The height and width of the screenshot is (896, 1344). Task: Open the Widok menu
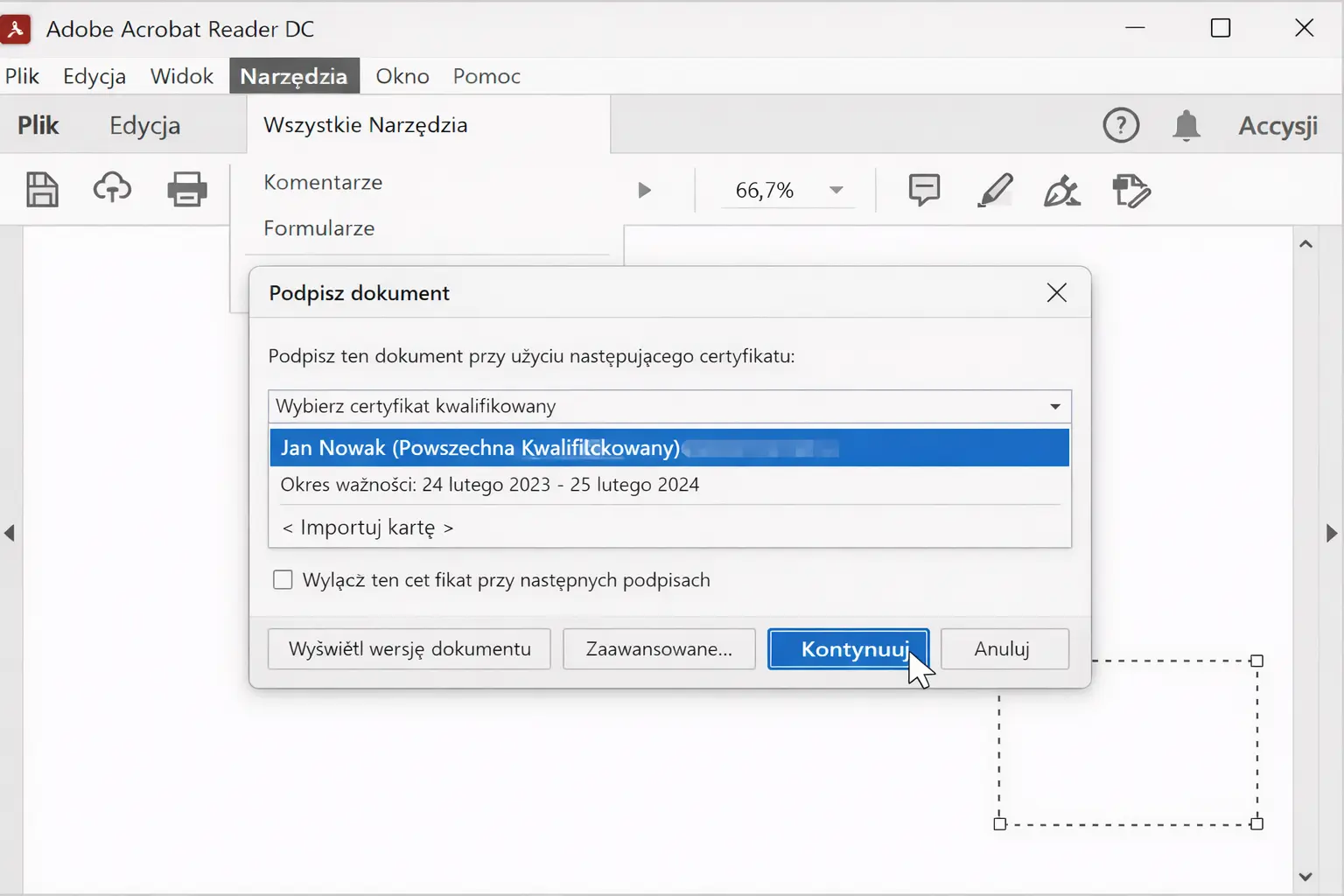point(181,76)
